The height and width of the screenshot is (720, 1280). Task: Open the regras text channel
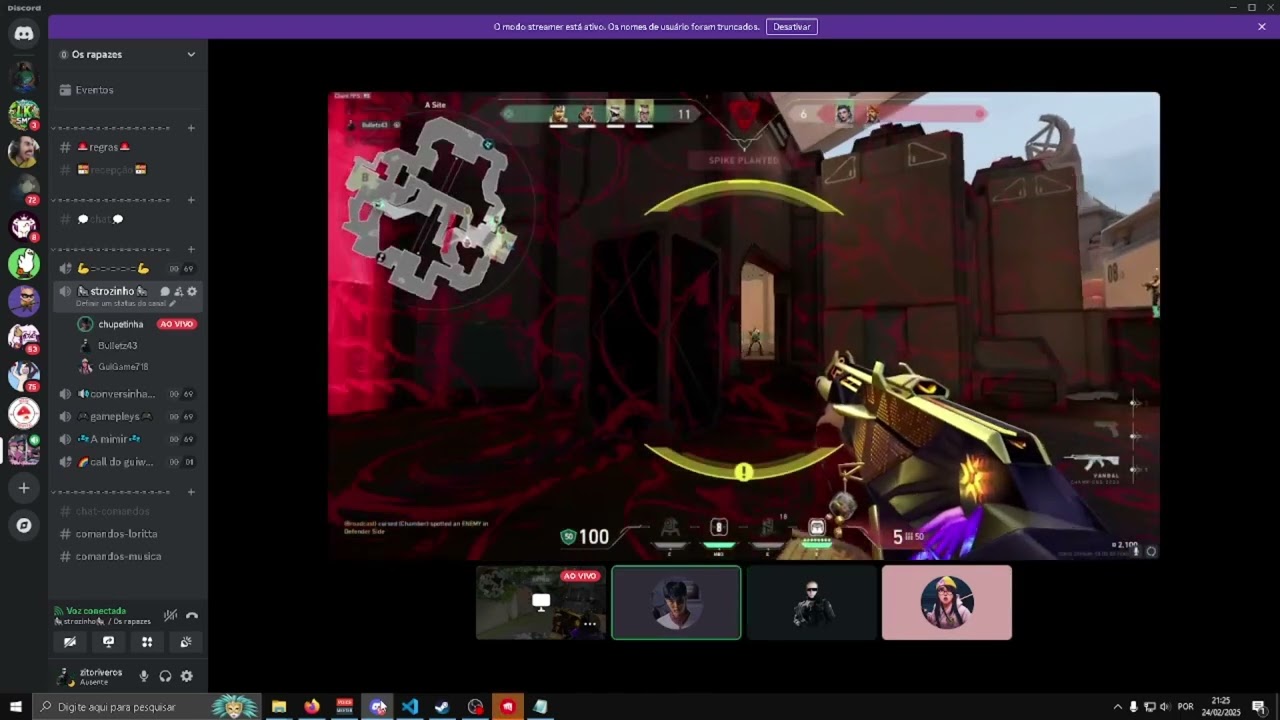[128, 147]
